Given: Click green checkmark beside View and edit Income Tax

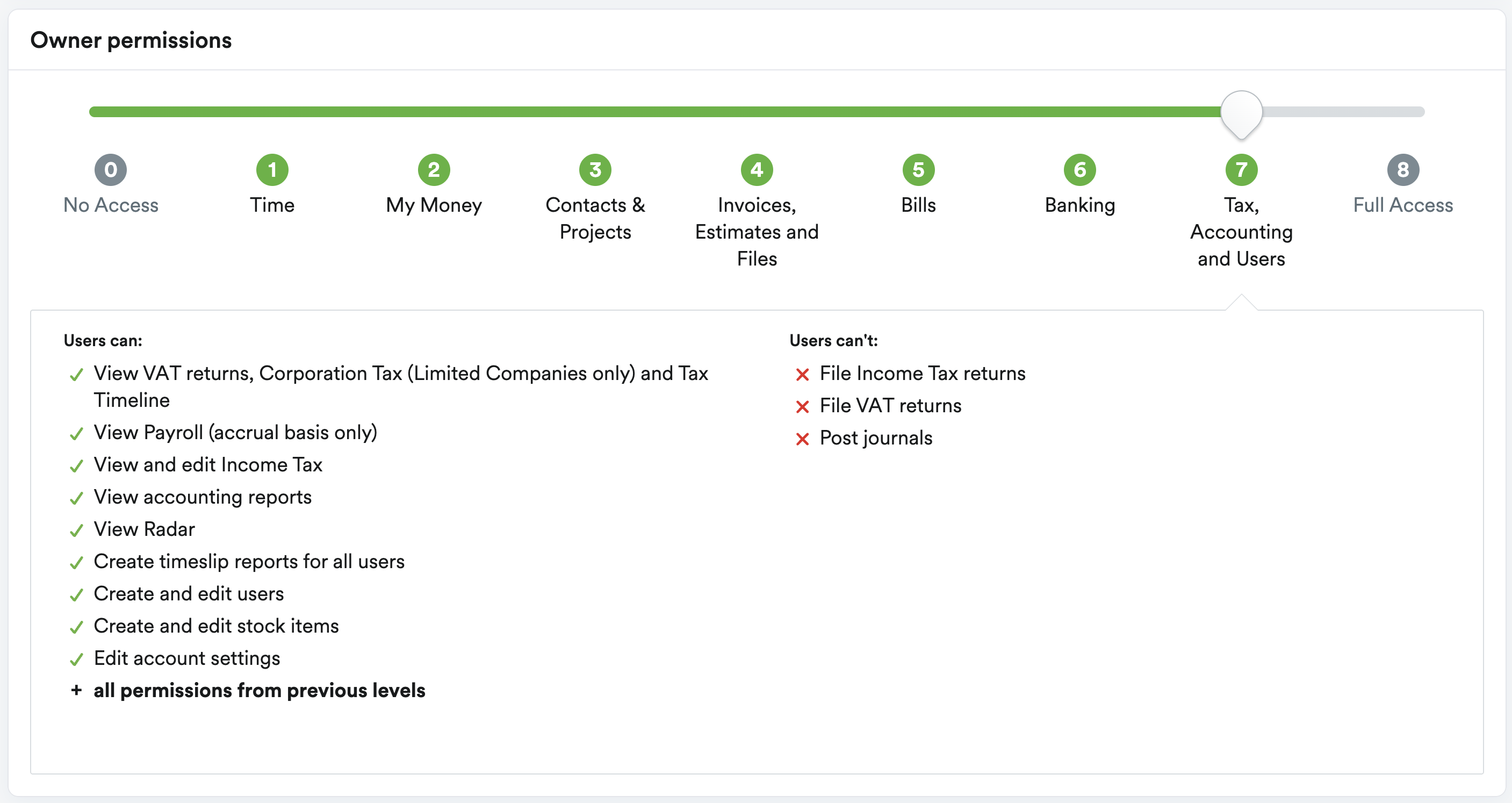Looking at the screenshot, I should pyautogui.click(x=76, y=466).
